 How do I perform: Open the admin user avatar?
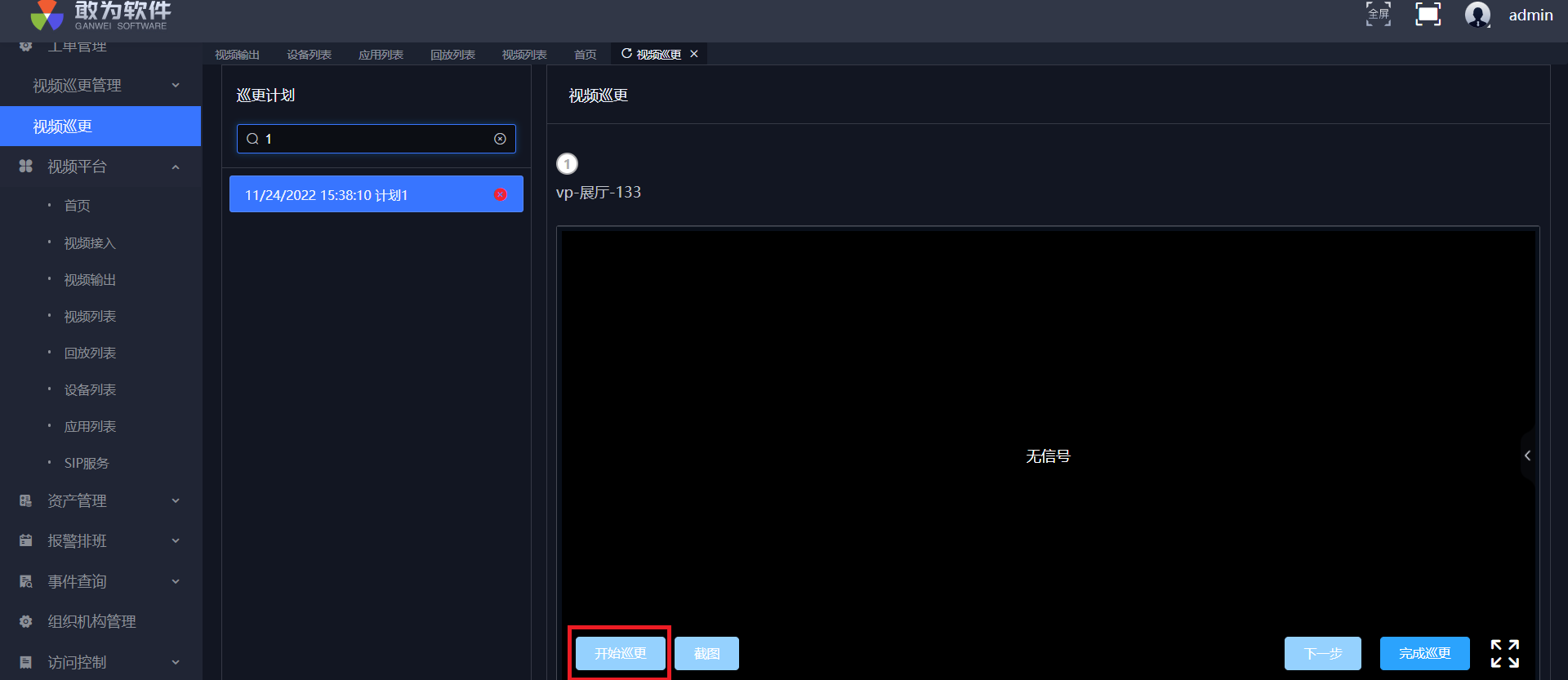click(1477, 15)
